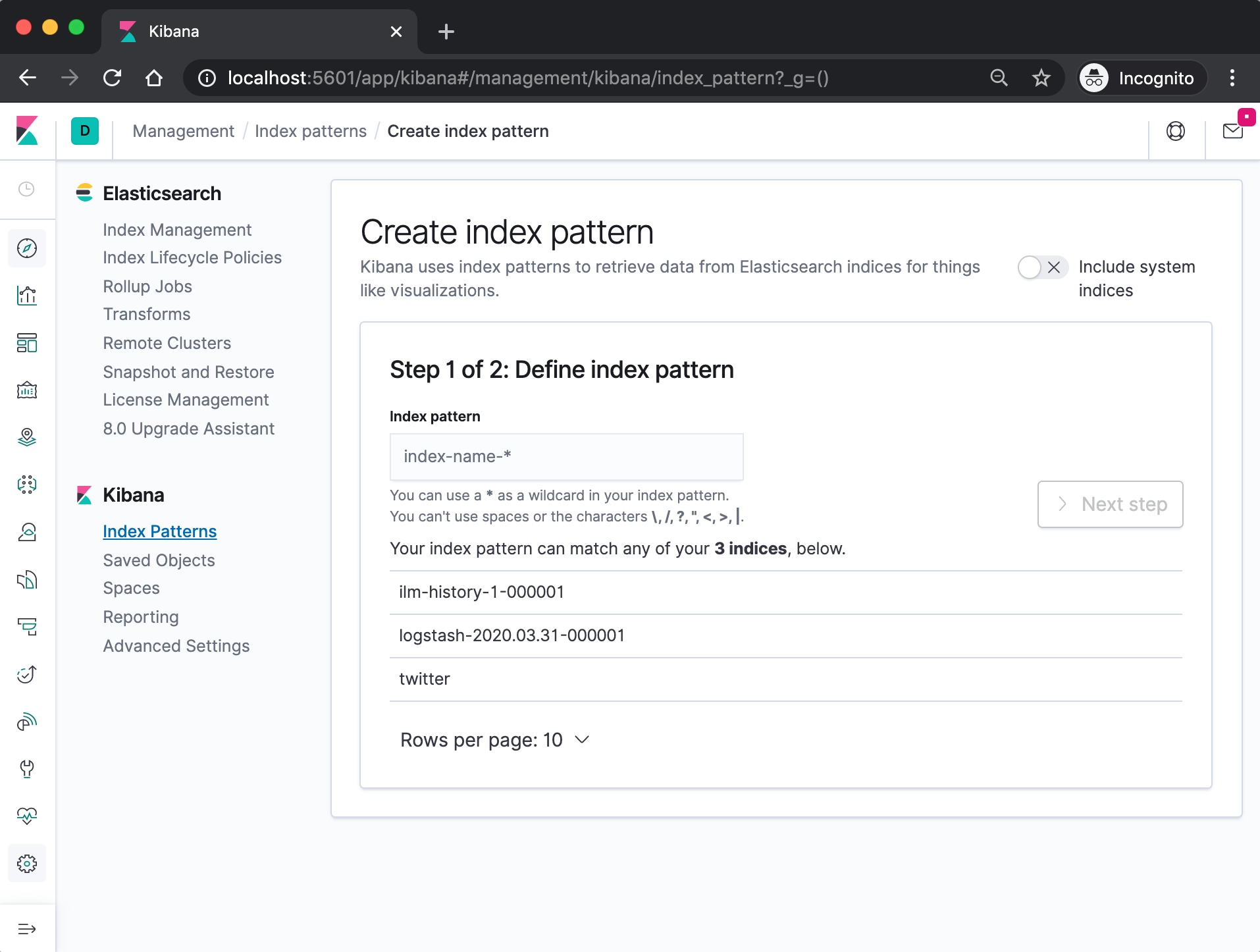The image size is (1260, 952).
Task: Click the Incognito profile button
Action: (x=1142, y=78)
